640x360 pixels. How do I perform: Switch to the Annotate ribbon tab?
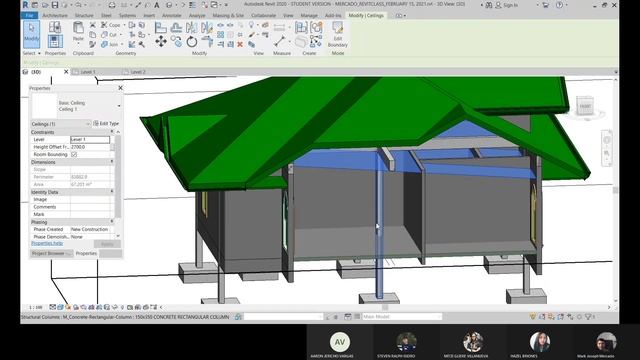(172, 16)
